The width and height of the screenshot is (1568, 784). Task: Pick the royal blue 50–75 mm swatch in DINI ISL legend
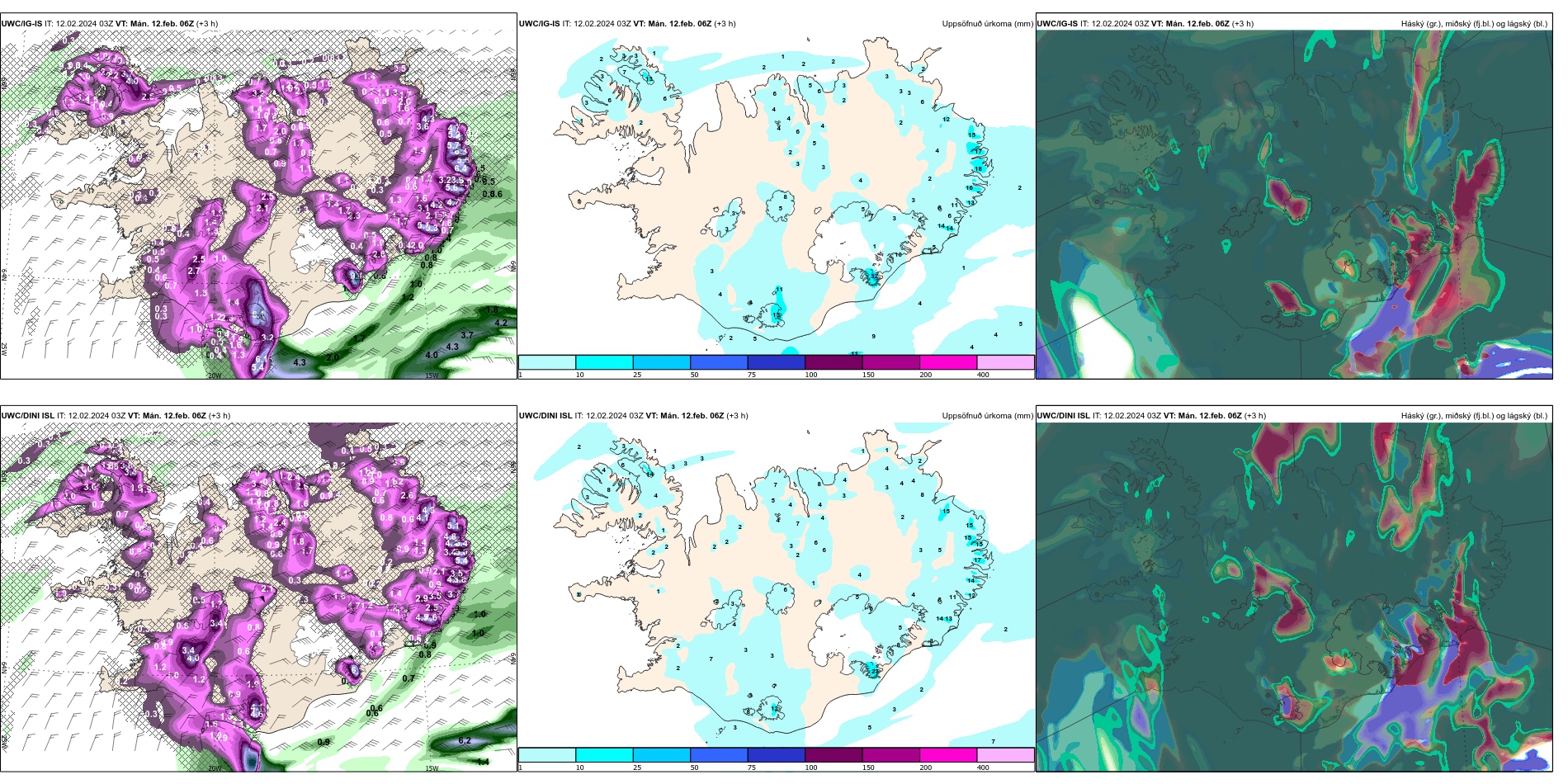[x=719, y=755]
